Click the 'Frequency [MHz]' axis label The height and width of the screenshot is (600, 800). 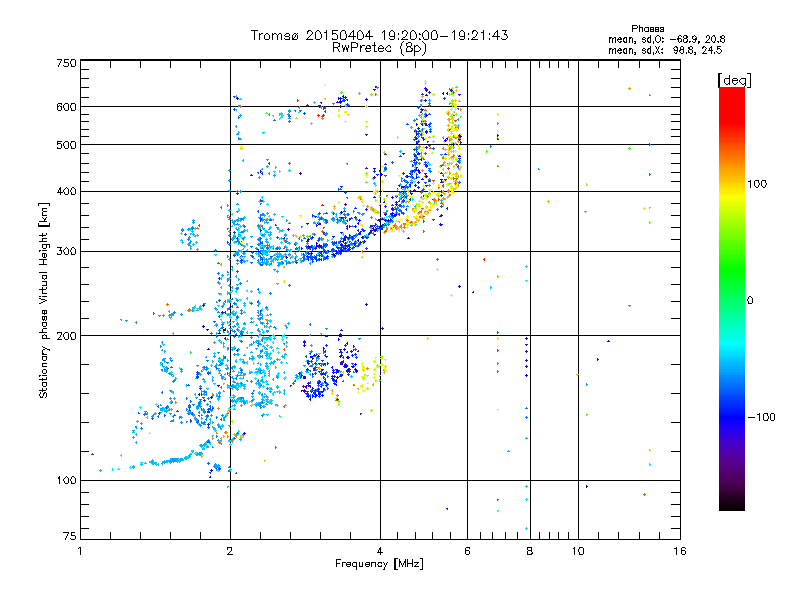pyautogui.click(x=379, y=564)
